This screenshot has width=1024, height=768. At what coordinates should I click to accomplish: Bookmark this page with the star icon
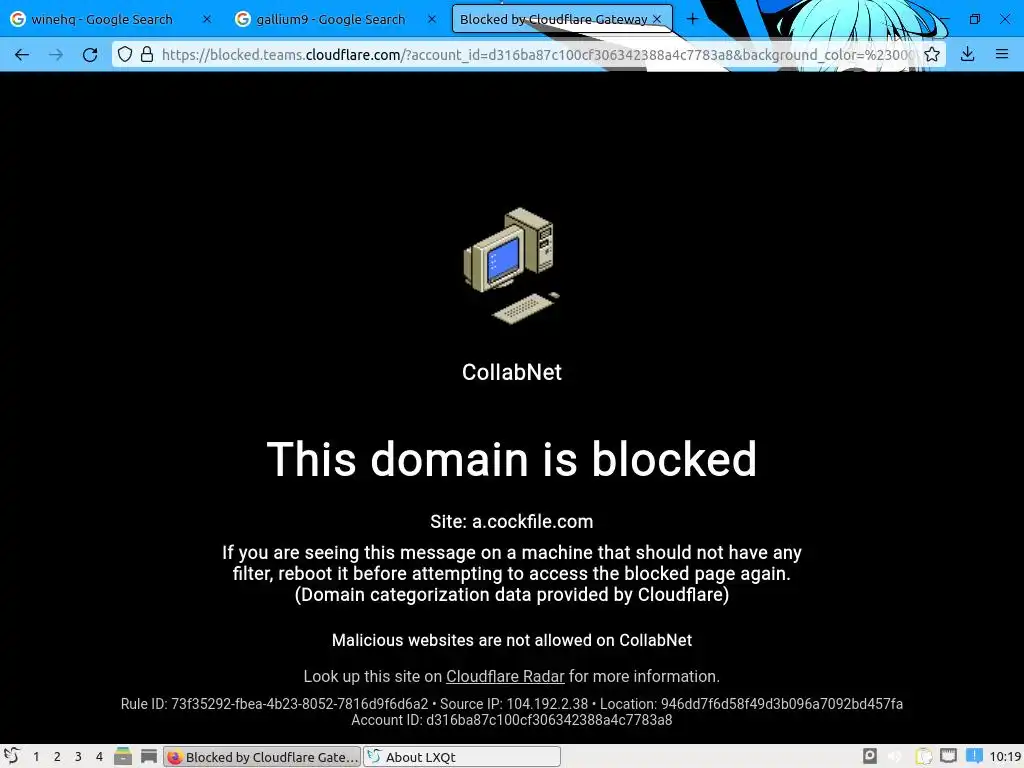click(932, 55)
